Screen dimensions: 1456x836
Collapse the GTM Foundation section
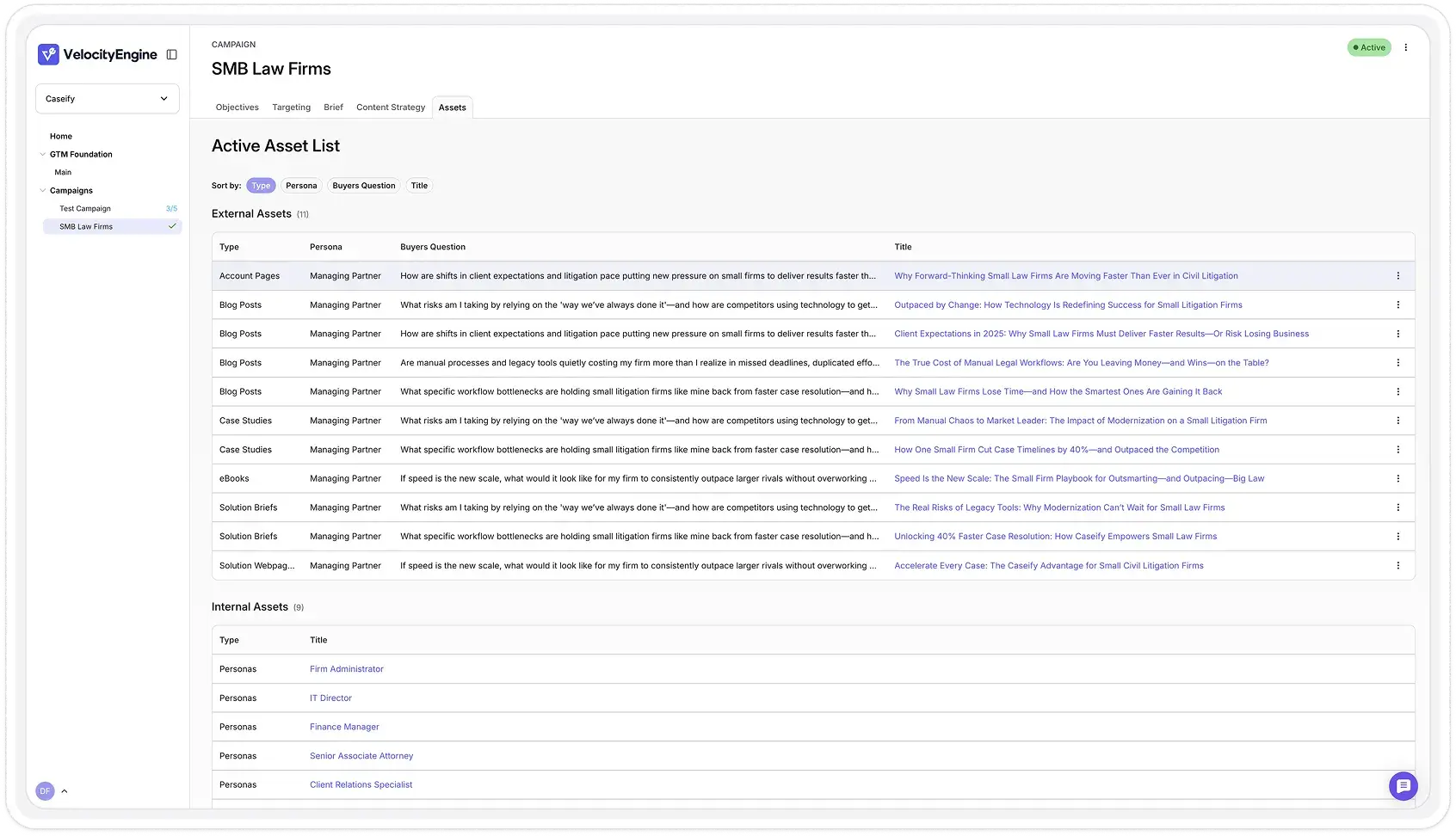[42, 154]
